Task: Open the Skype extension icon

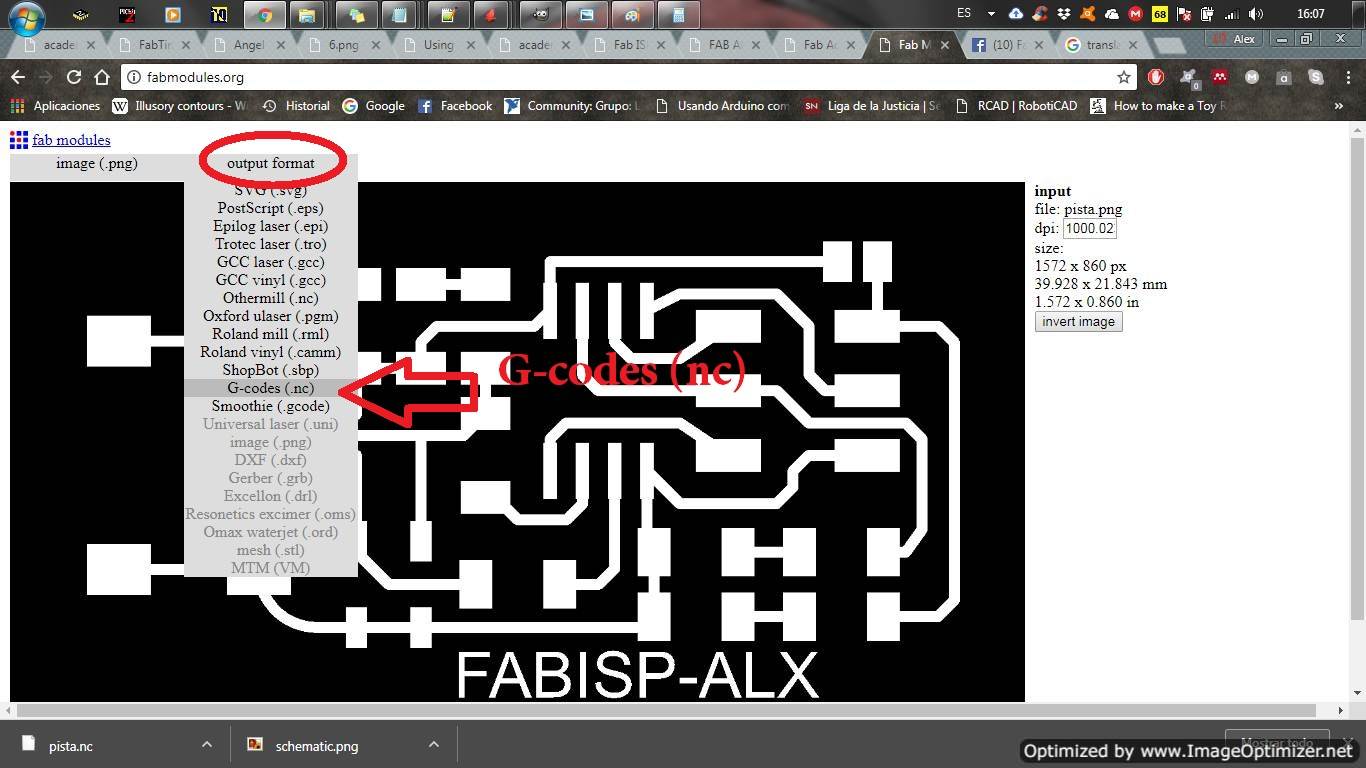Action: pos(1316,77)
